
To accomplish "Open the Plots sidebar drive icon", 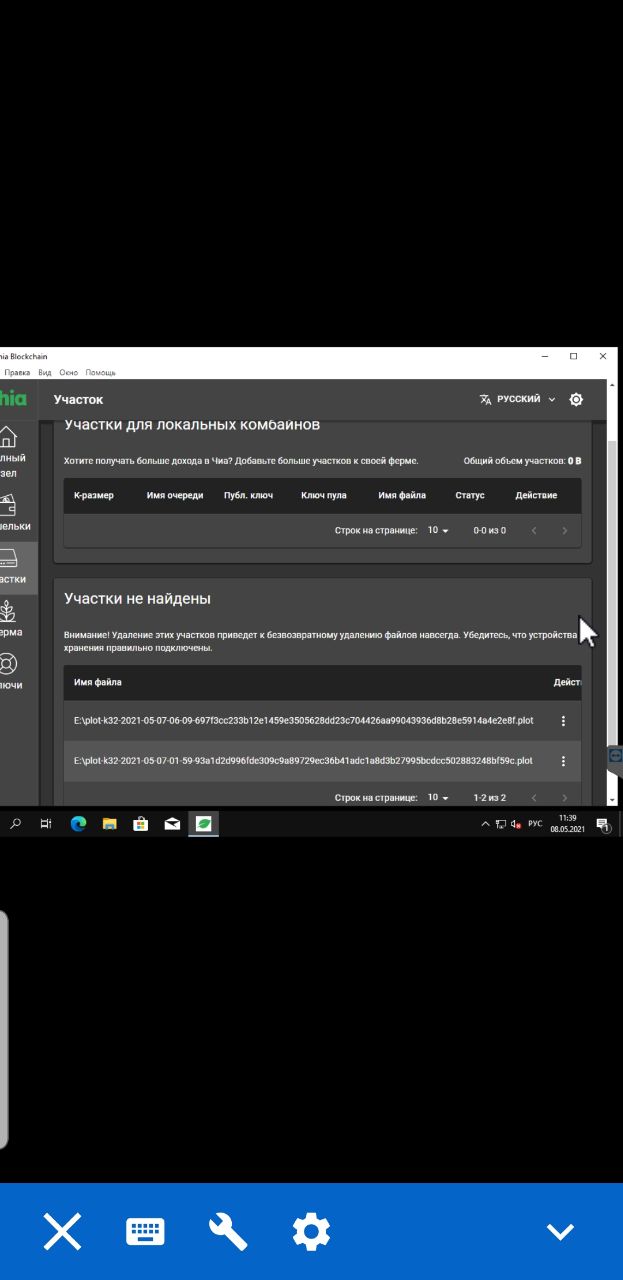I will (8, 558).
